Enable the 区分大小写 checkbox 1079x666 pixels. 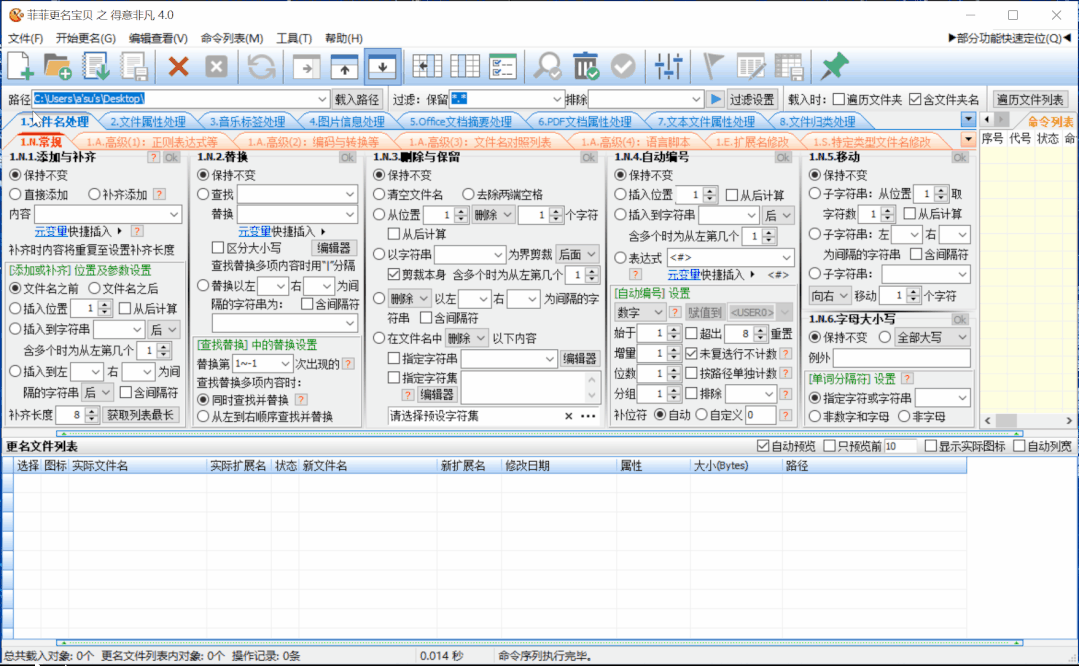point(218,248)
